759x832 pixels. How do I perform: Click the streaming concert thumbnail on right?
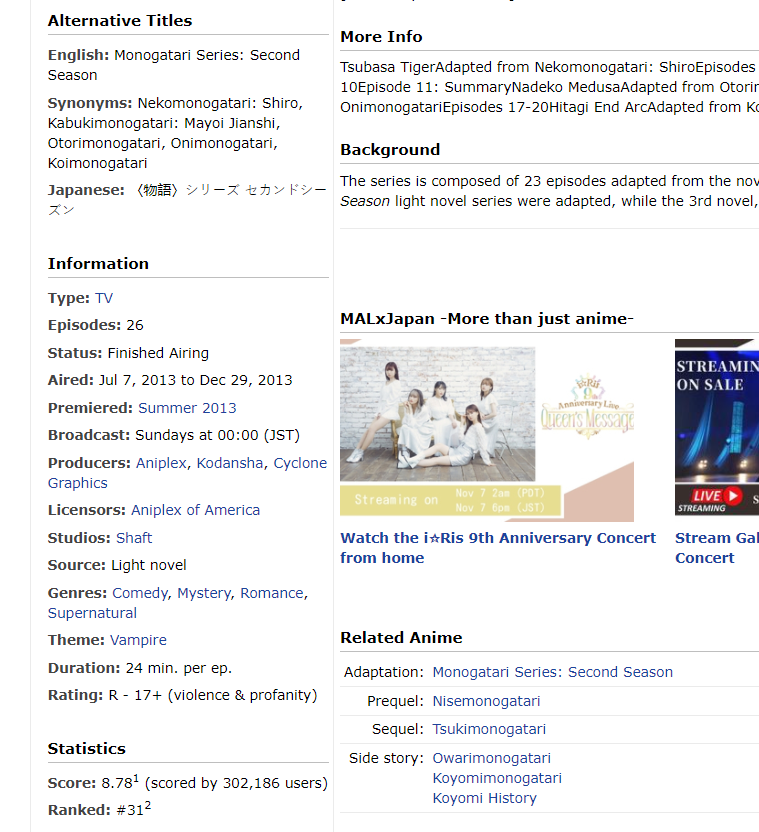pos(716,430)
